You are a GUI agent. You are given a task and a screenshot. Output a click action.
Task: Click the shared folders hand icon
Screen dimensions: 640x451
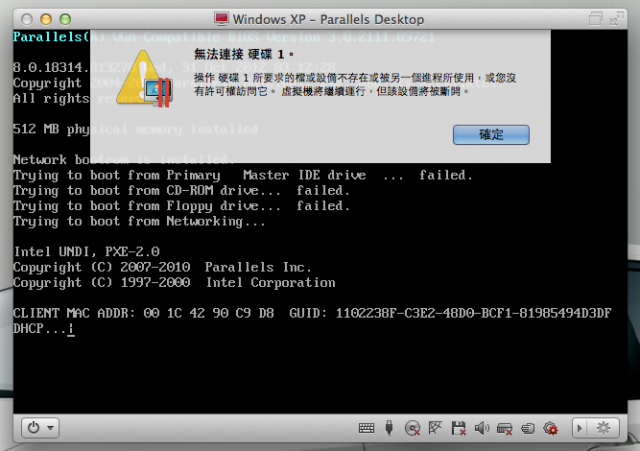coord(528,429)
